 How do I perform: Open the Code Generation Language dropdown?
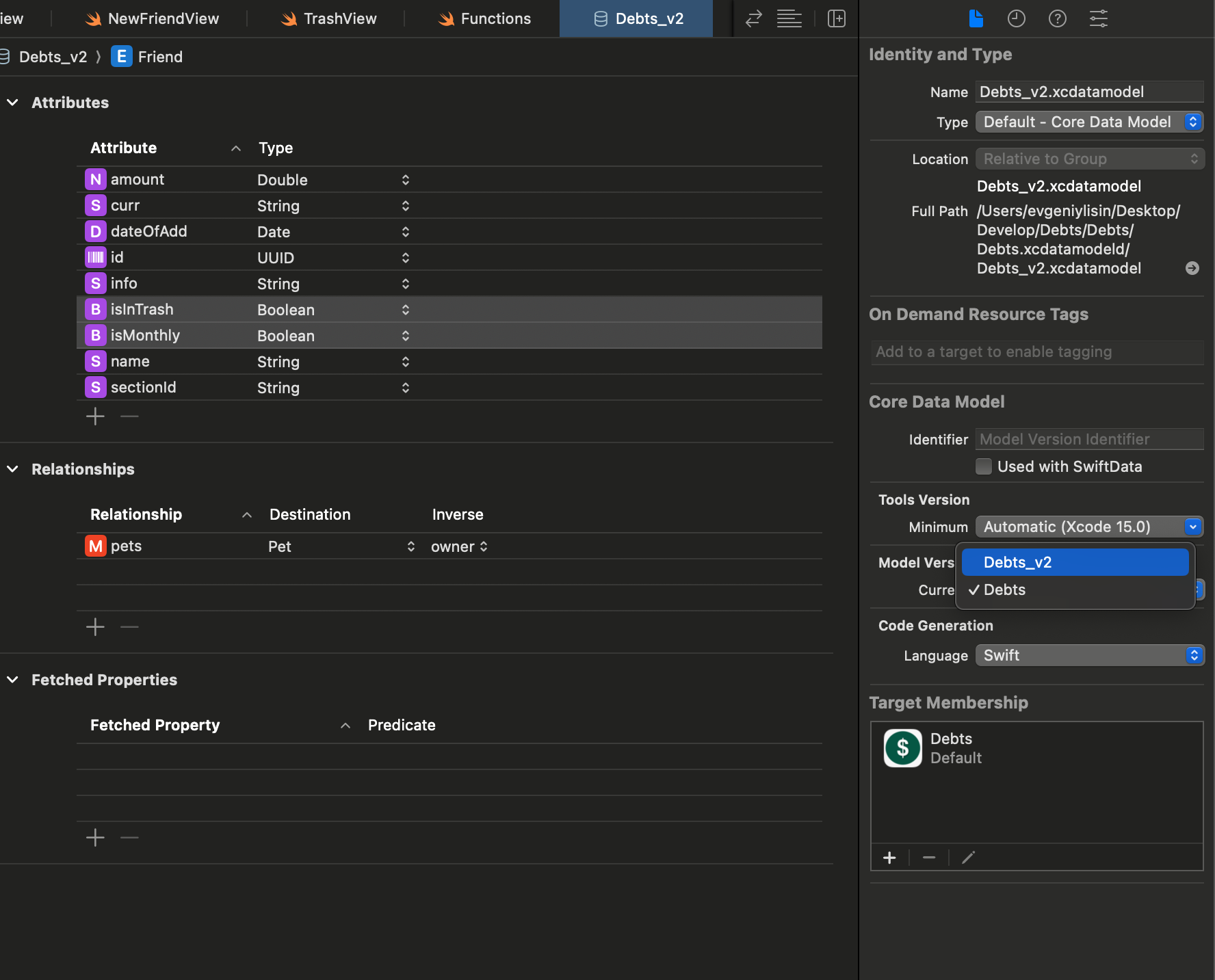(1089, 655)
